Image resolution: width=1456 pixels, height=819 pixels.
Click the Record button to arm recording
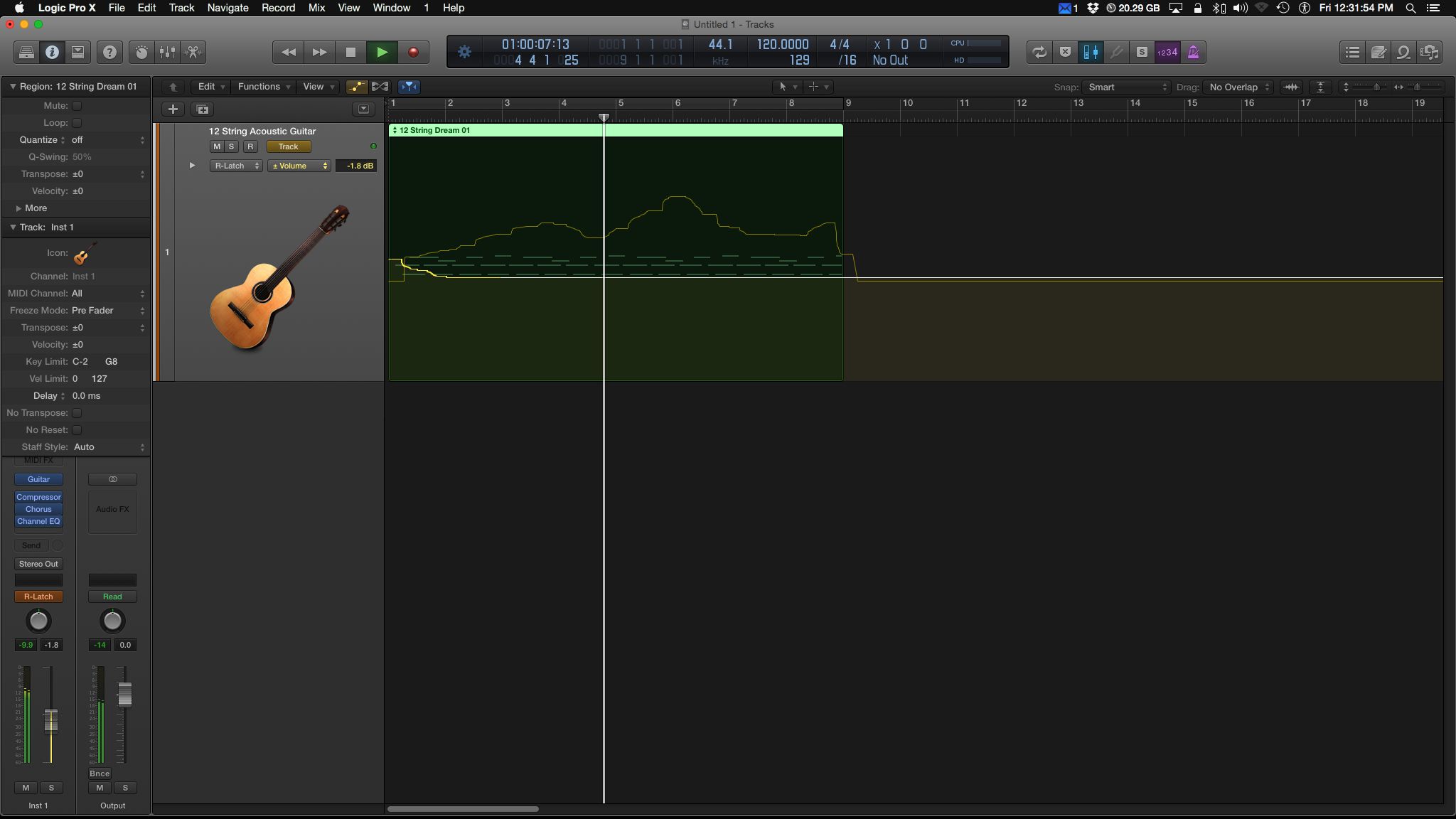[x=413, y=52]
